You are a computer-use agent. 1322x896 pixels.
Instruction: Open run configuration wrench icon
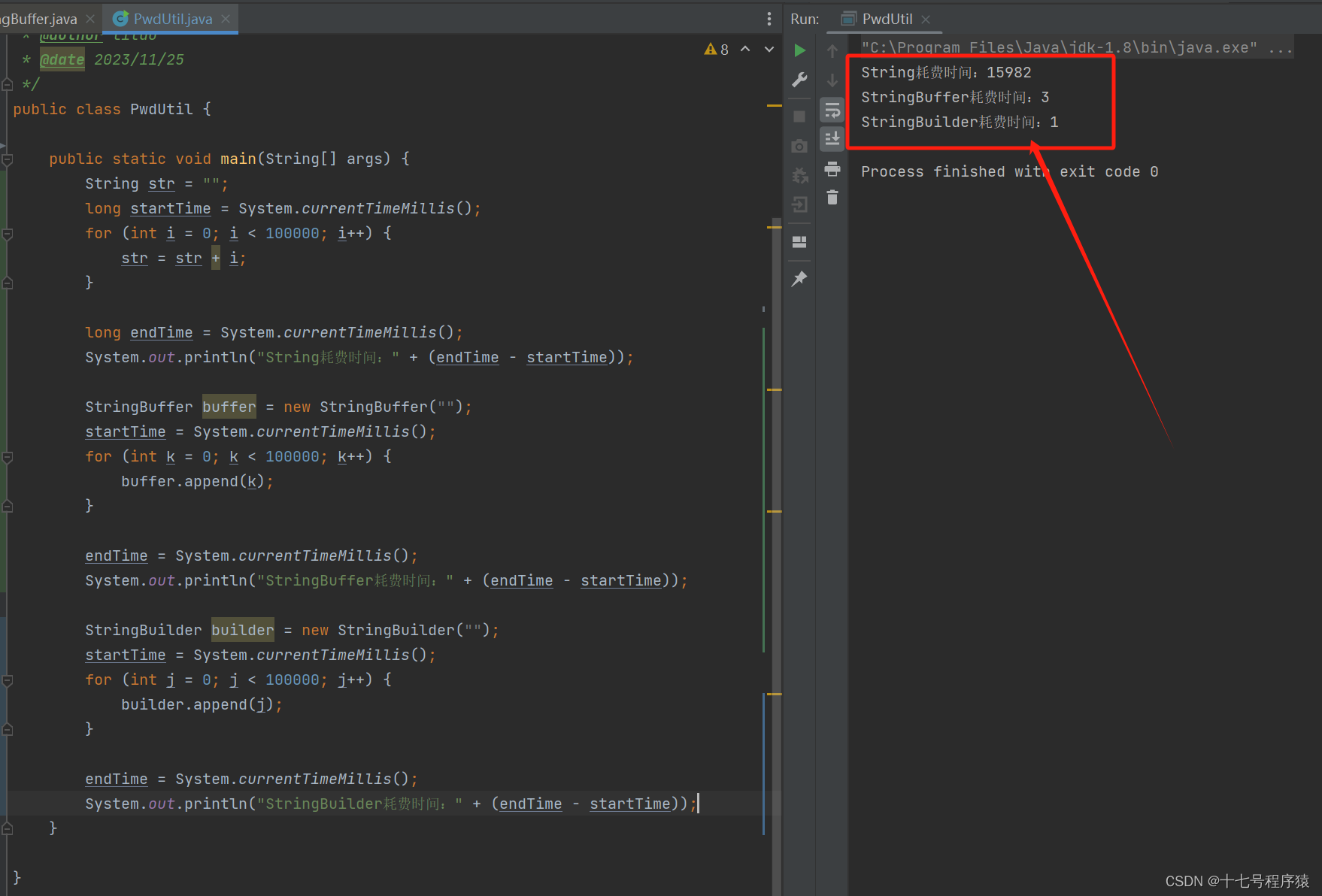[800, 80]
